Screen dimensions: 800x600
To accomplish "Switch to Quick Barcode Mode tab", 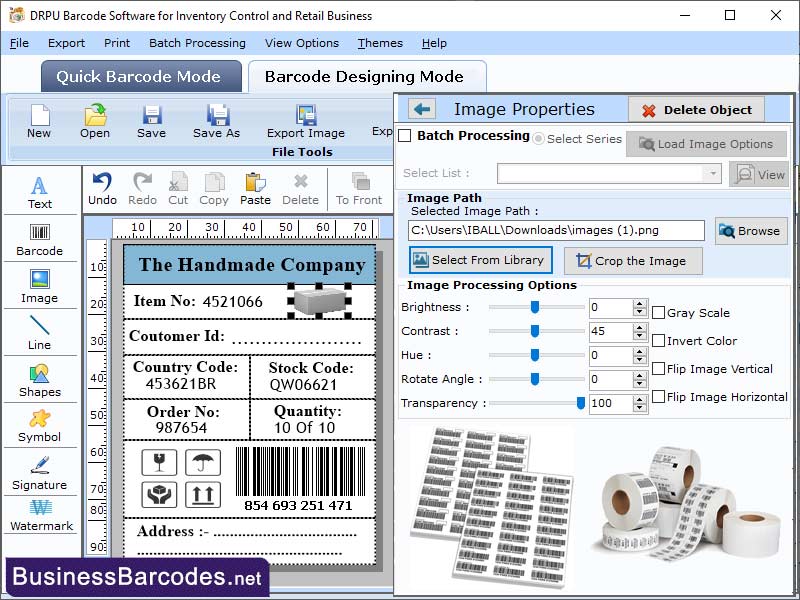I will click(x=140, y=76).
